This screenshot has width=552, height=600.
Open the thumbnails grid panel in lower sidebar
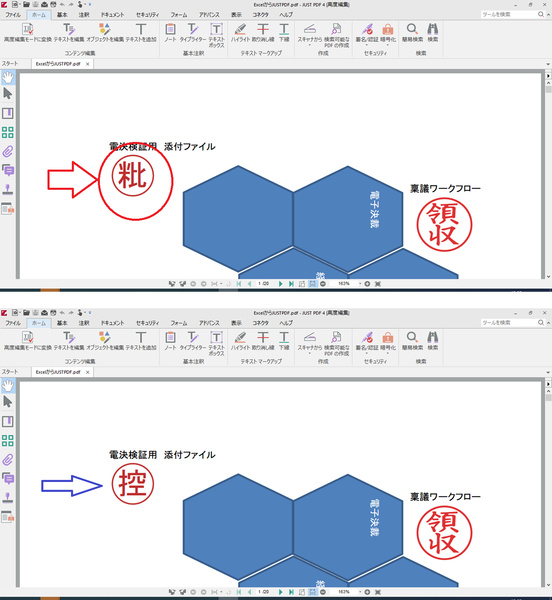[x=8, y=440]
